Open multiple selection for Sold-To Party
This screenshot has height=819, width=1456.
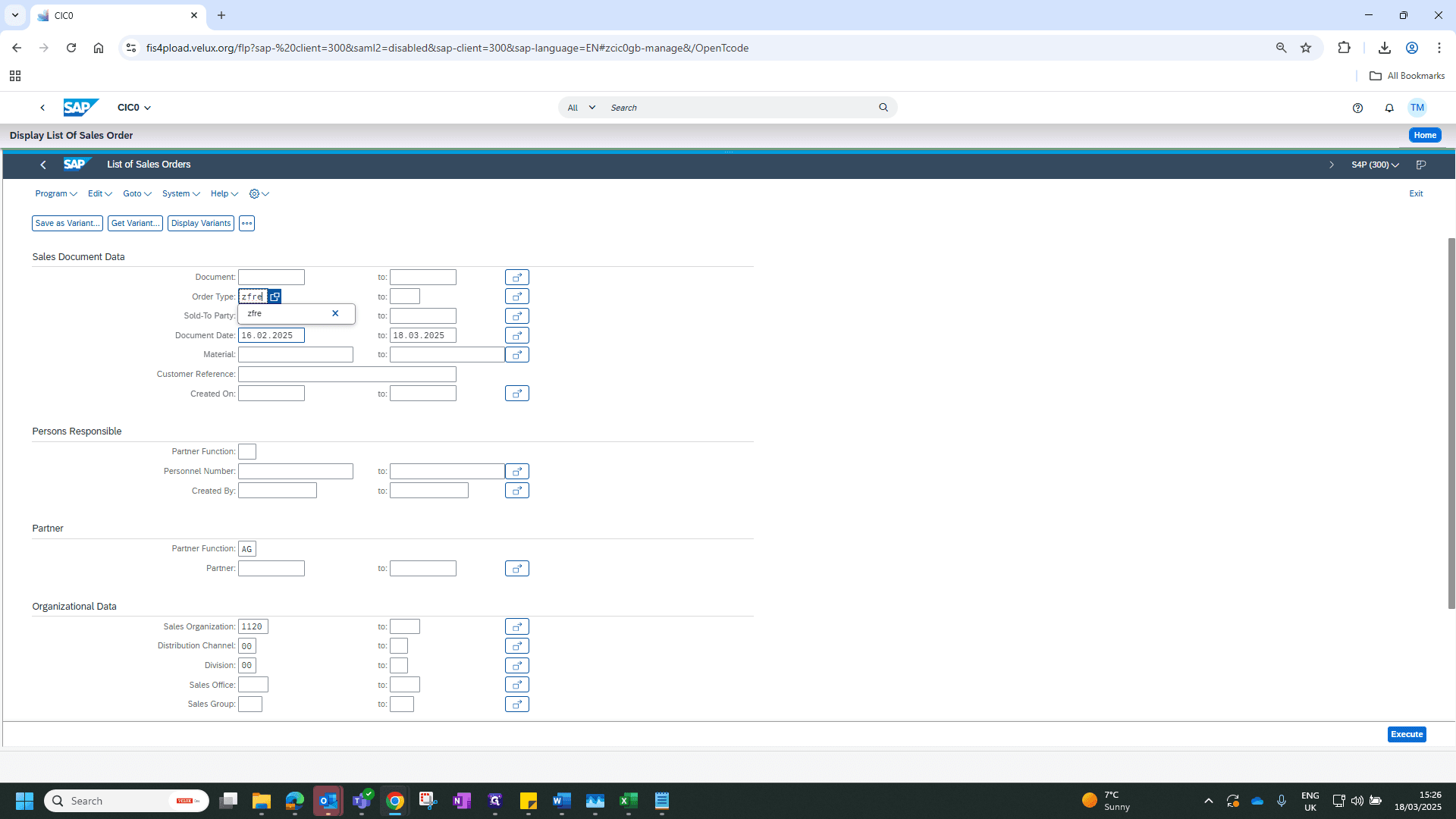tap(516, 316)
